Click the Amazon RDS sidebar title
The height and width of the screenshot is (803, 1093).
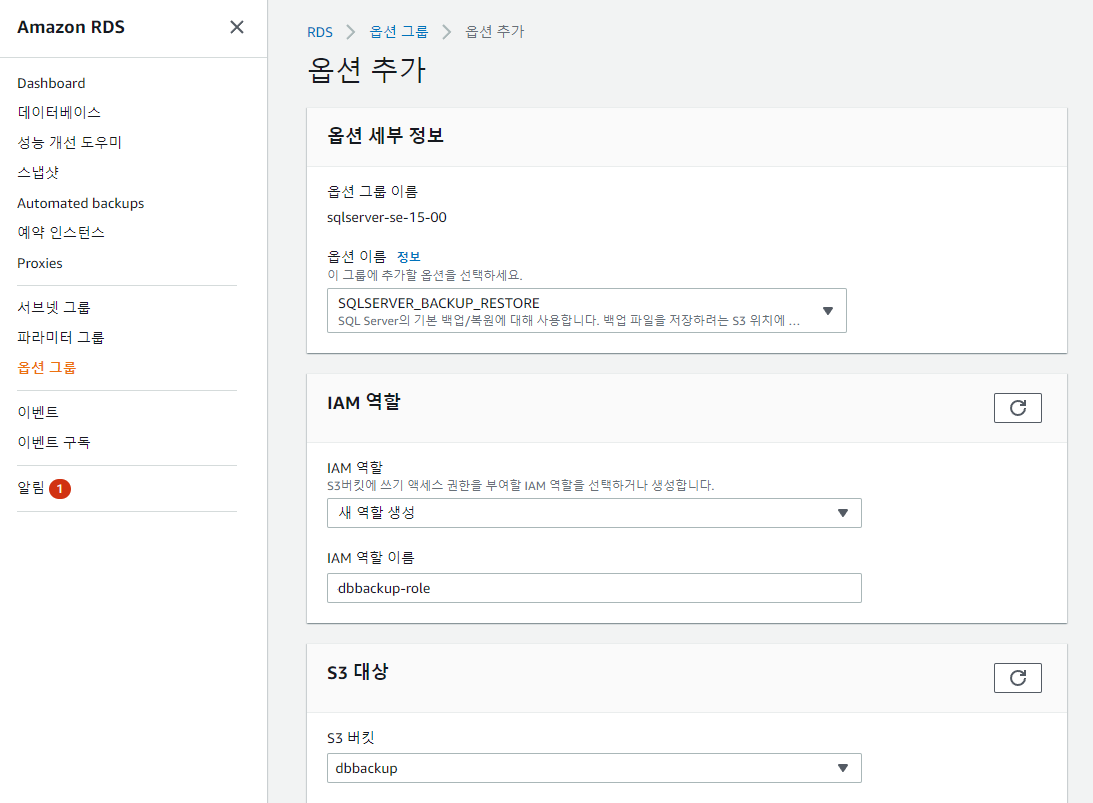(71, 27)
